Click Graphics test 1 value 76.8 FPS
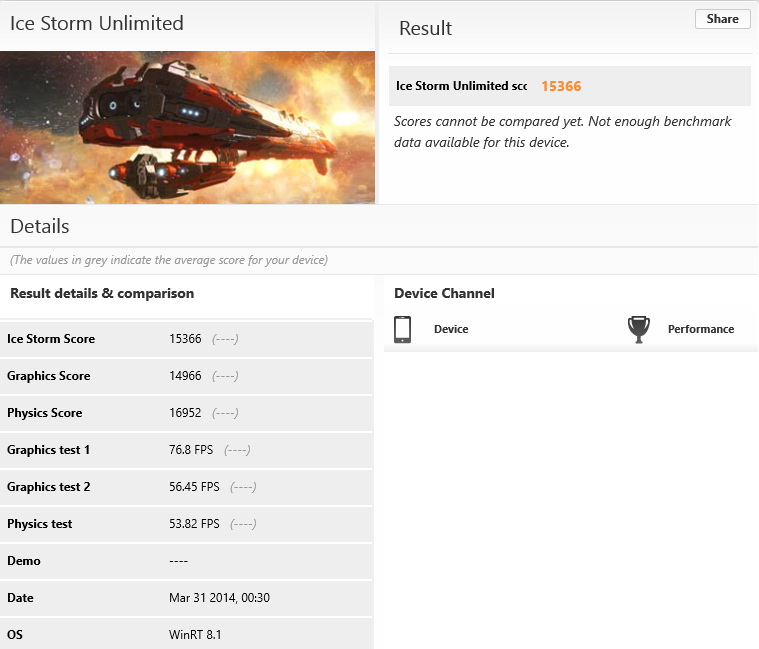The width and height of the screenshot is (759, 649). pos(191,450)
